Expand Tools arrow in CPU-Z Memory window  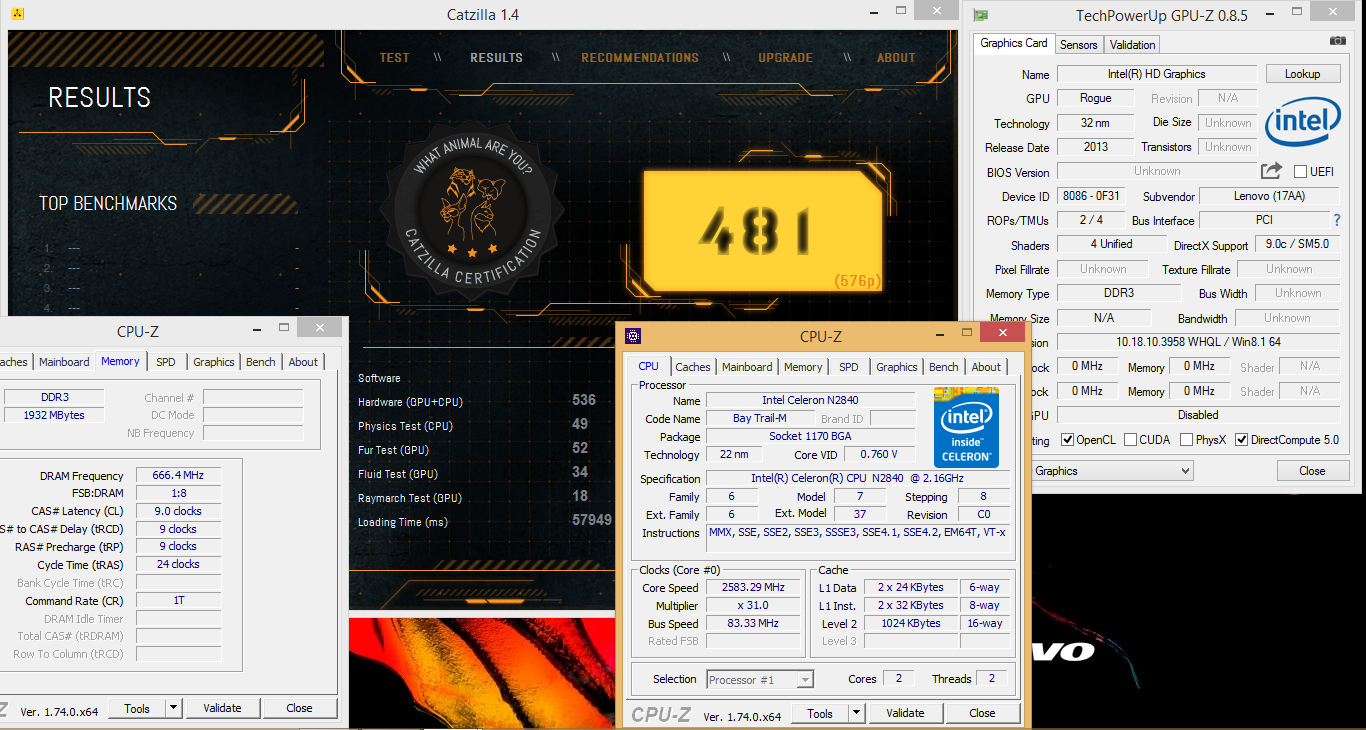click(173, 708)
